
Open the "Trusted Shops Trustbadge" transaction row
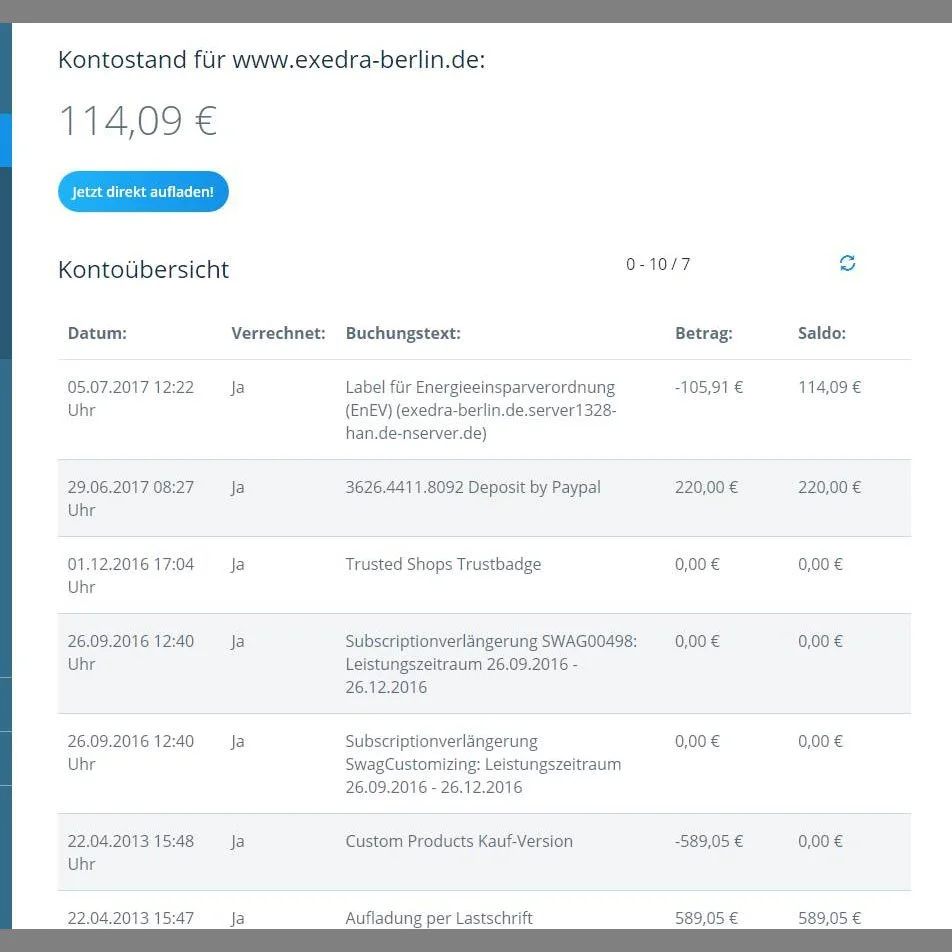tap(443, 564)
